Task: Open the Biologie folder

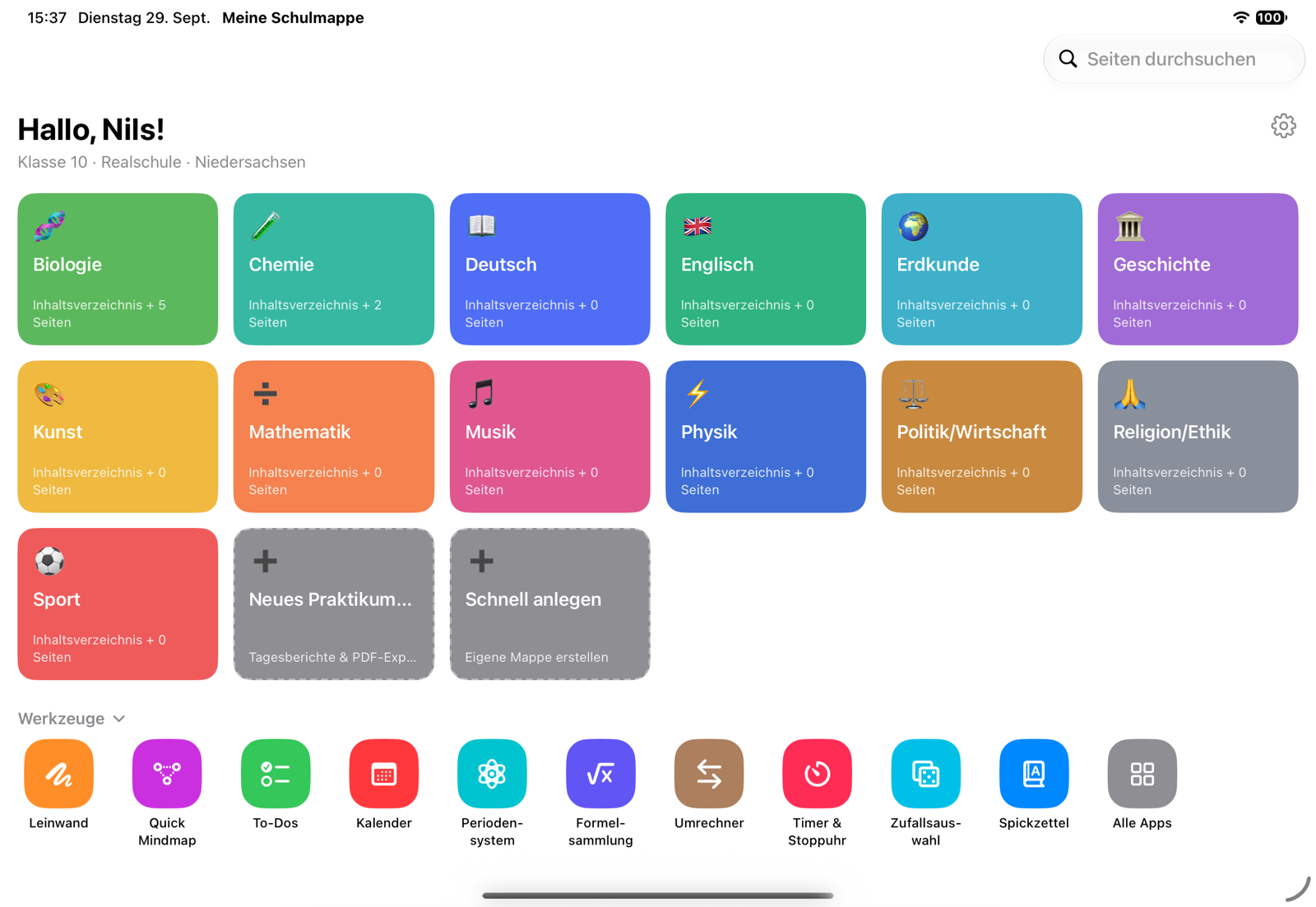Action: 118,269
